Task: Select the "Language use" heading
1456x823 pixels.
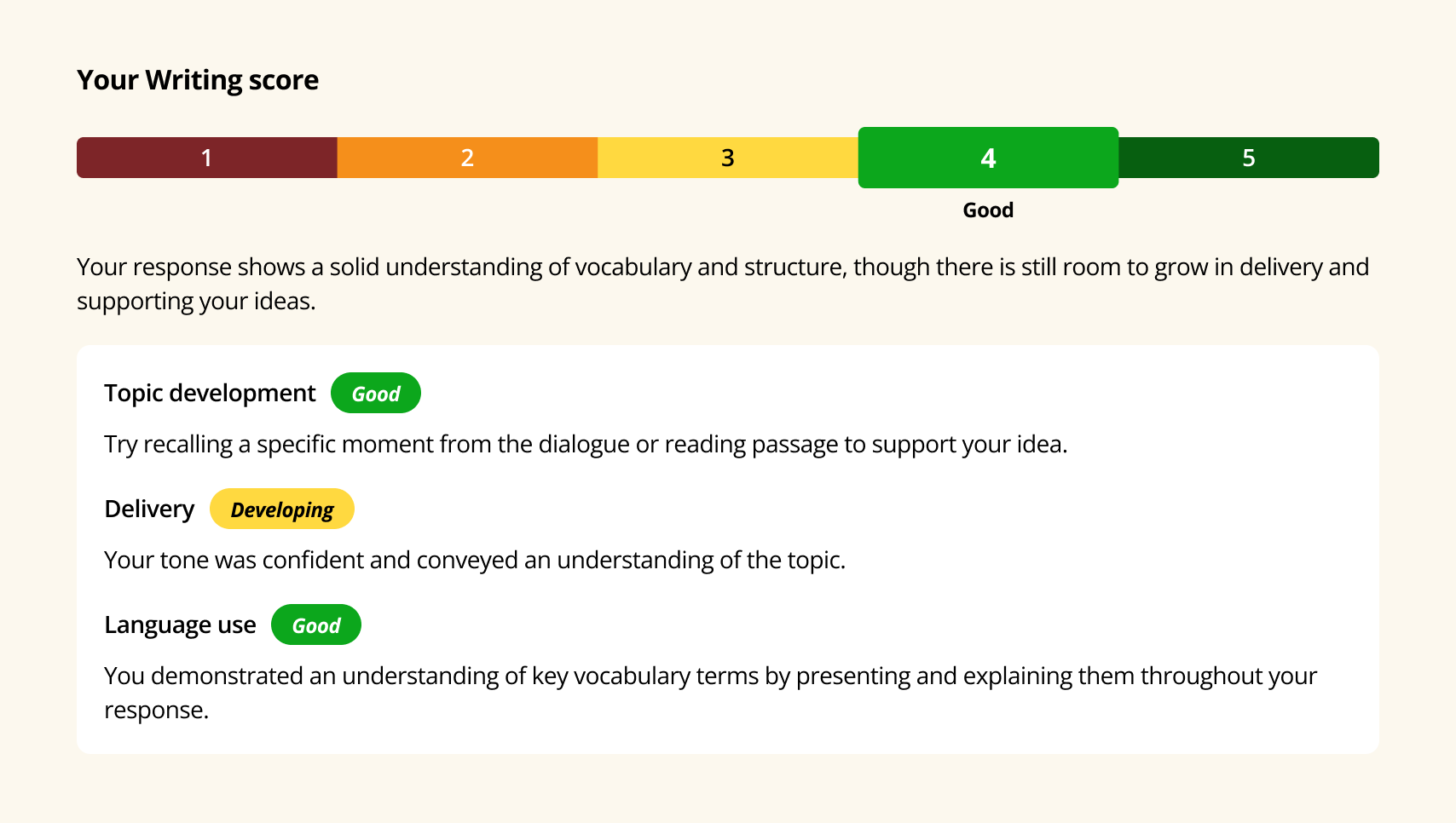Action: (180, 624)
